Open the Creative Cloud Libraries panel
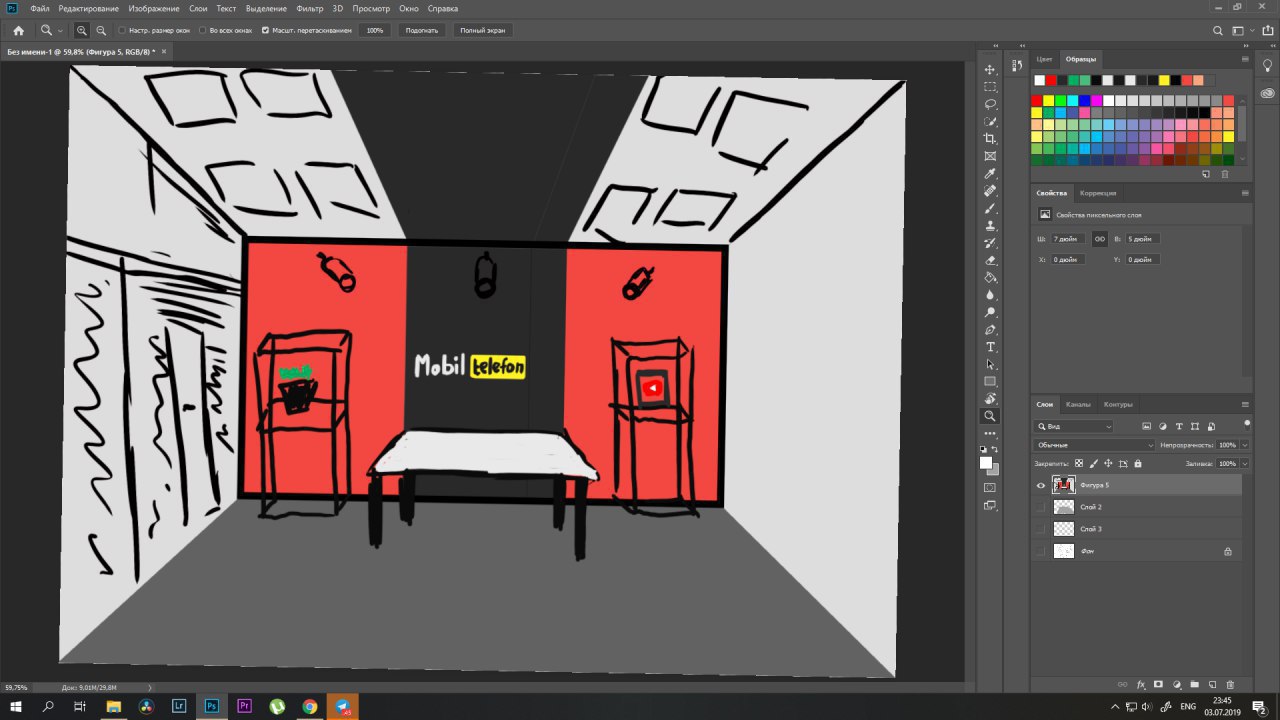The width and height of the screenshot is (1280, 720). pyautogui.click(x=1268, y=92)
